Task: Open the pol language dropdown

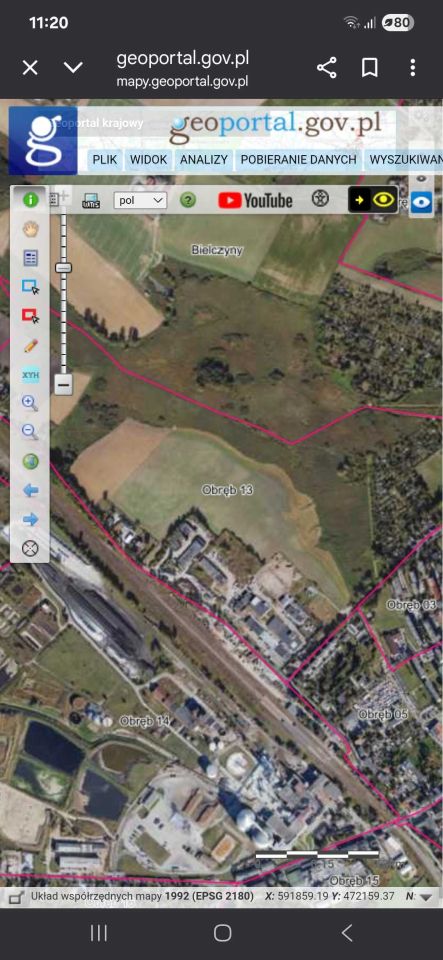Action: [x=140, y=200]
